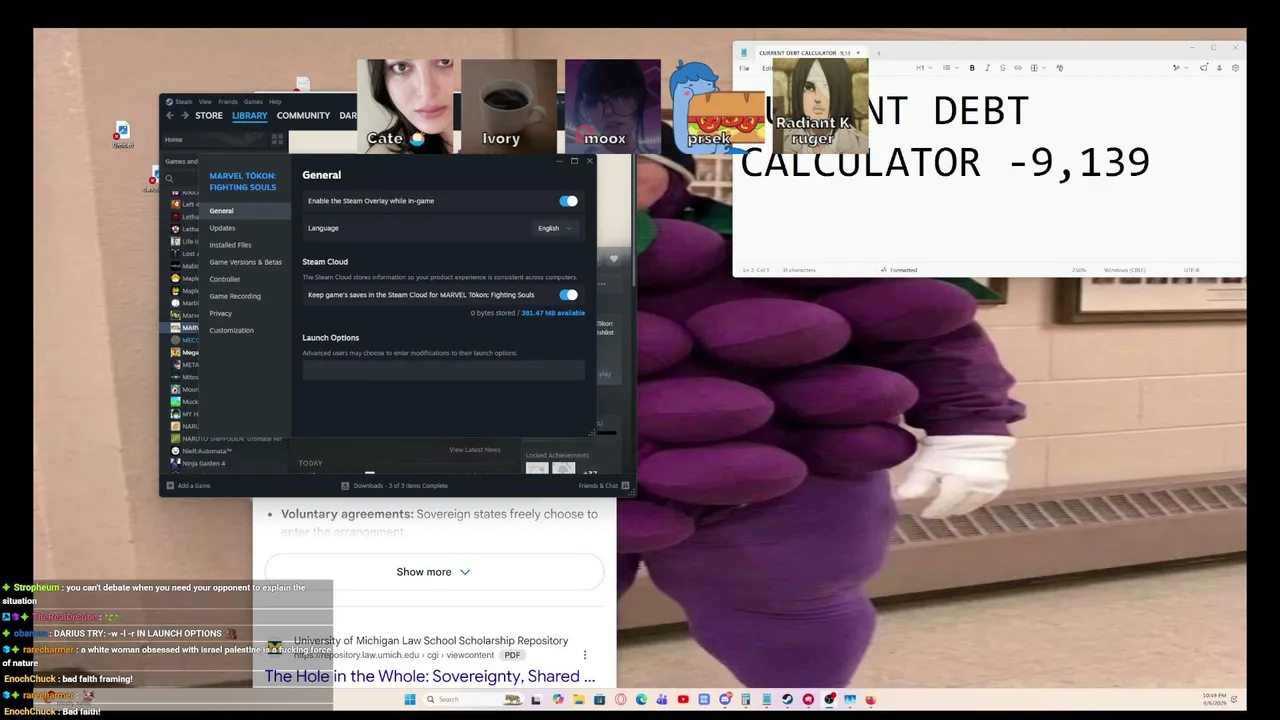Go to the Steam LIBRARY tab
The height and width of the screenshot is (720, 1280).
point(250,116)
